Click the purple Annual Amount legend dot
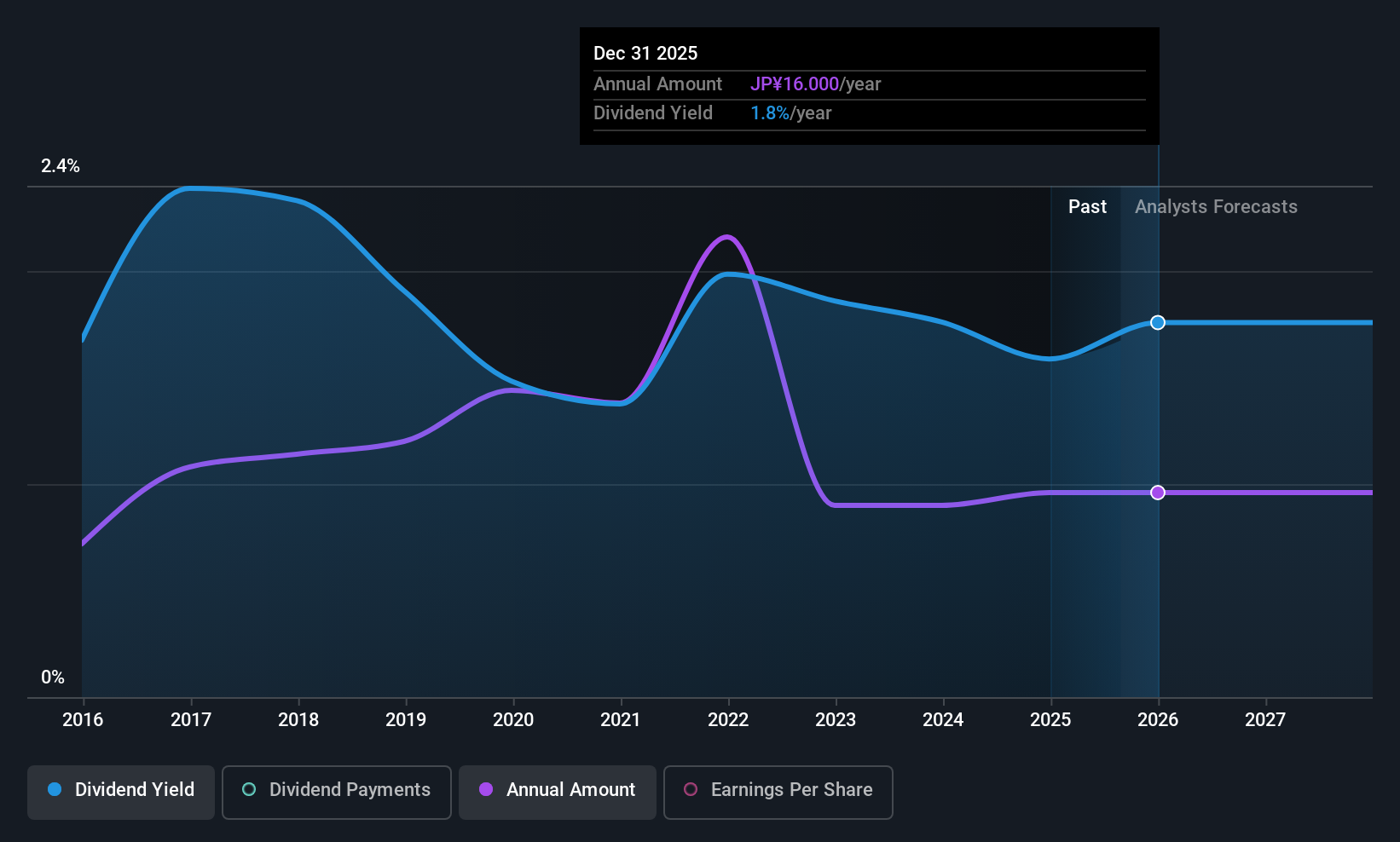 [x=486, y=789]
